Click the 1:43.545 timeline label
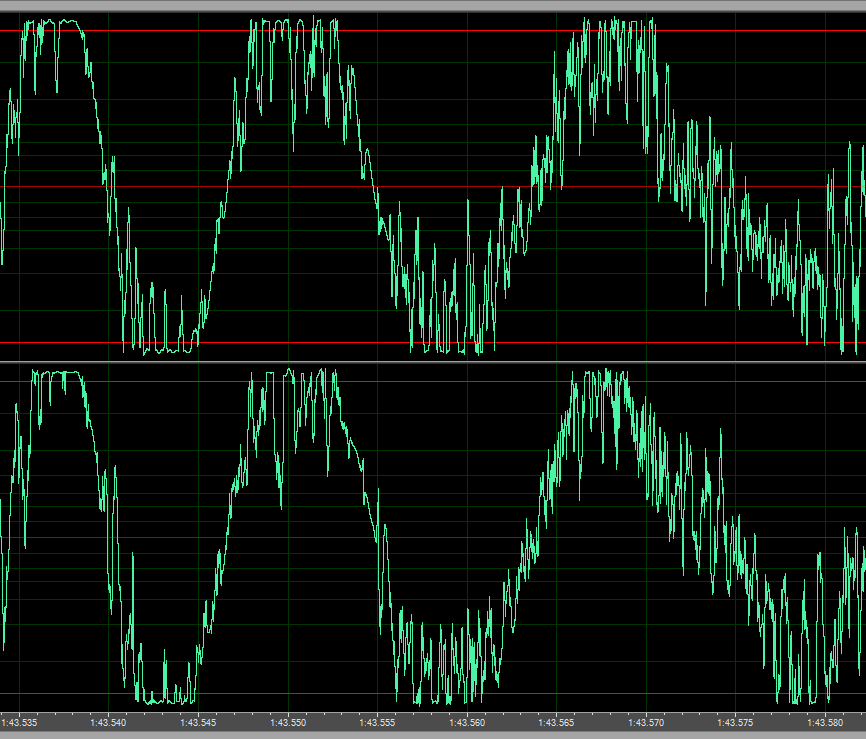The height and width of the screenshot is (739, 866). tap(198, 721)
